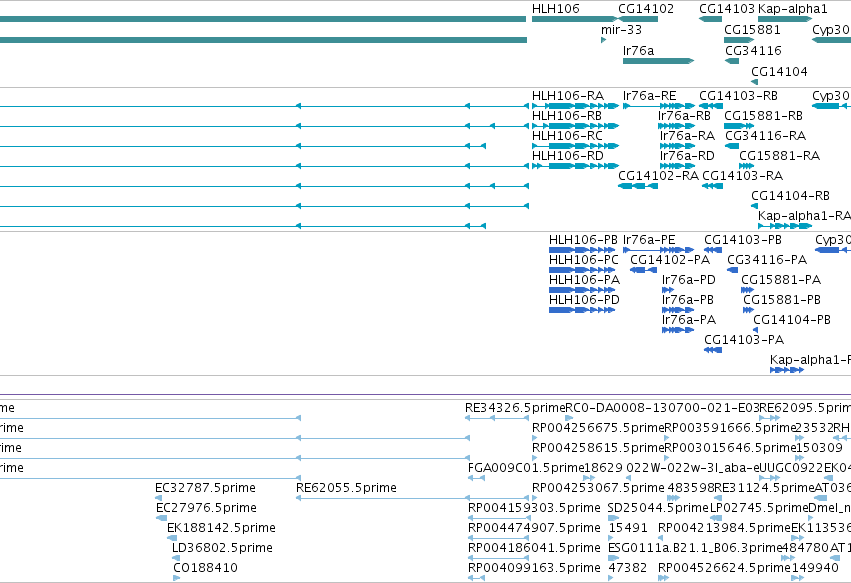This screenshot has height=583, width=851.
Task: Click EST label RP004099163.5prime
Action: [x=534, y=568]
